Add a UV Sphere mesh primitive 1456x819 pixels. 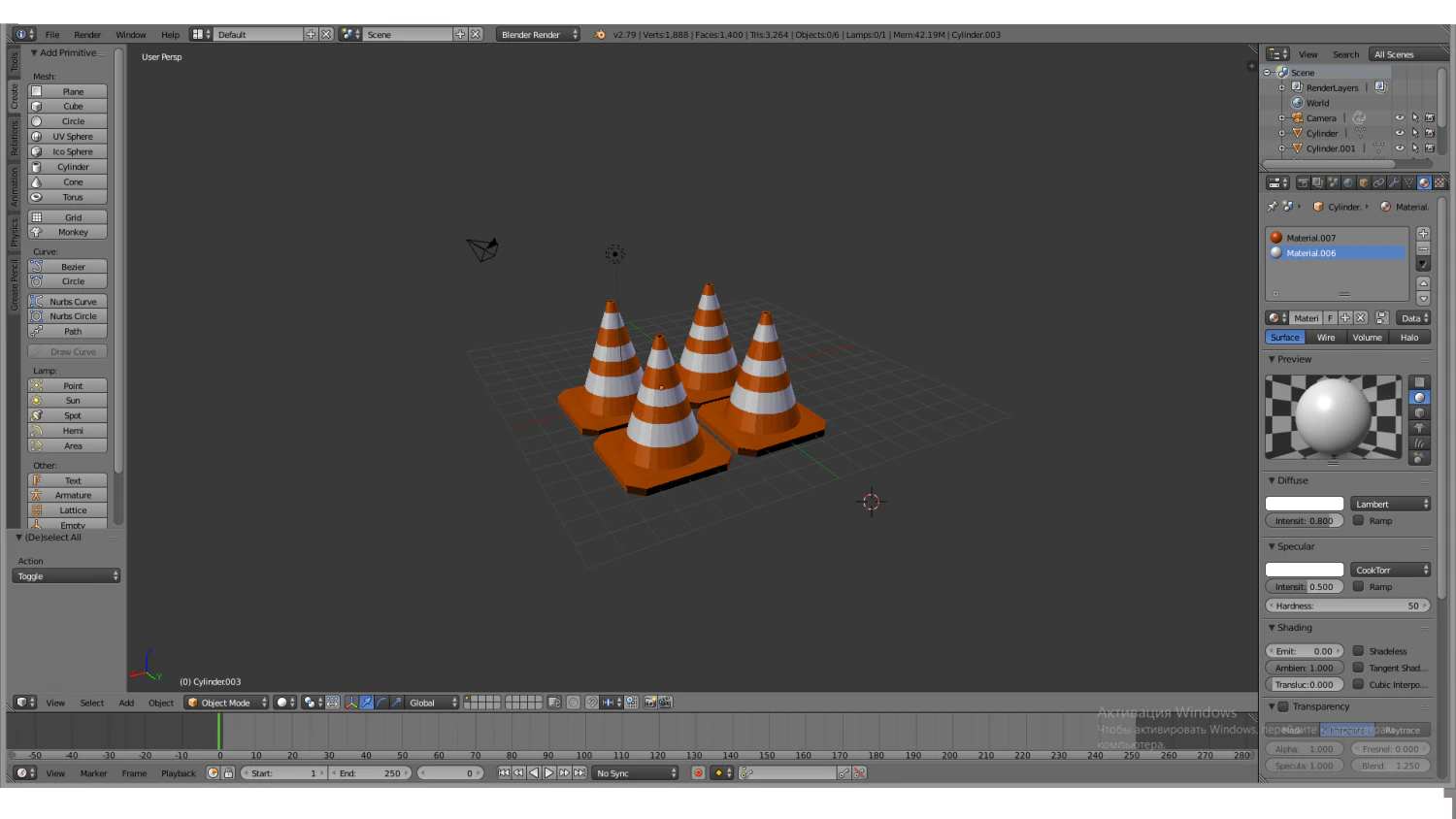(x=67, y=137)
